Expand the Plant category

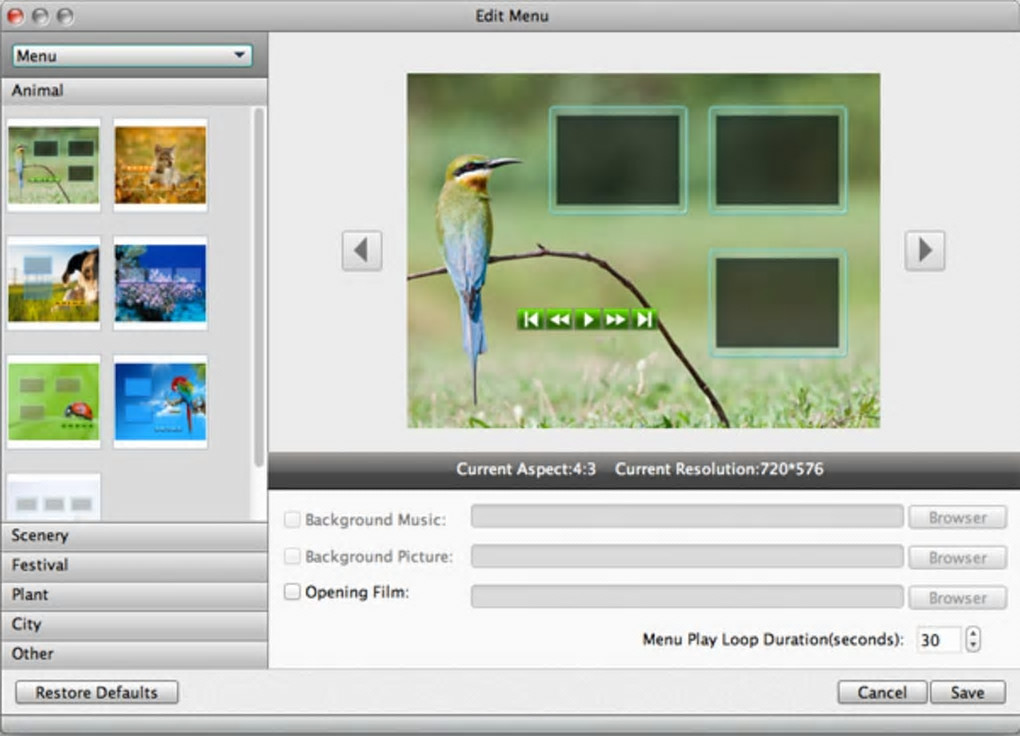(134, 595)
